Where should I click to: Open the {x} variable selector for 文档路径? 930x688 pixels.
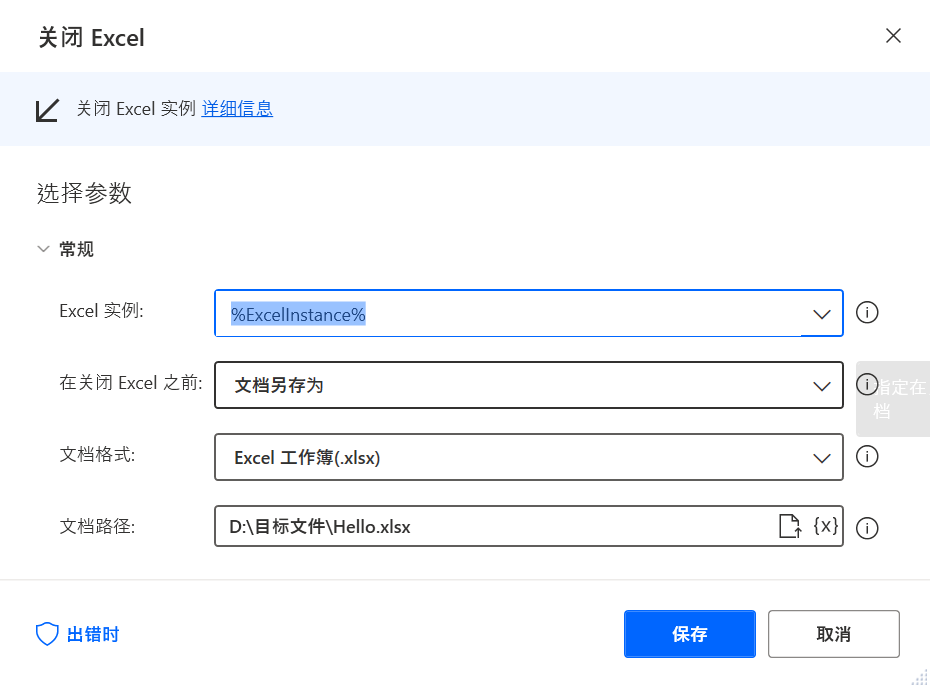[824, 527]
